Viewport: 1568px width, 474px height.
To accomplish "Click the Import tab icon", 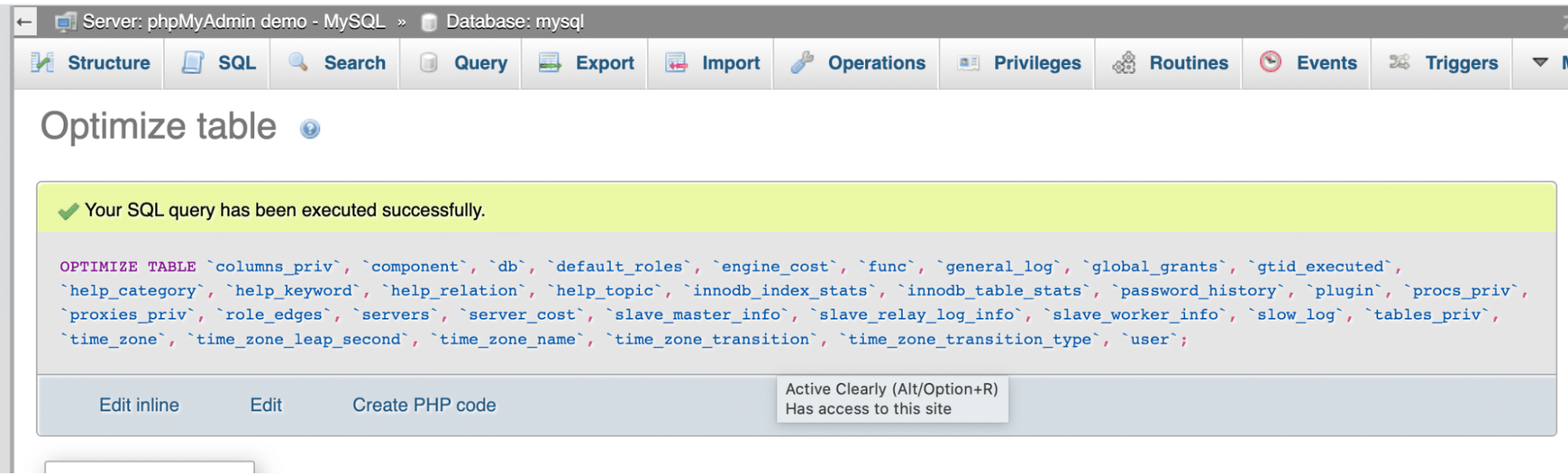I will pyautogui.click(x=676, y=63).
